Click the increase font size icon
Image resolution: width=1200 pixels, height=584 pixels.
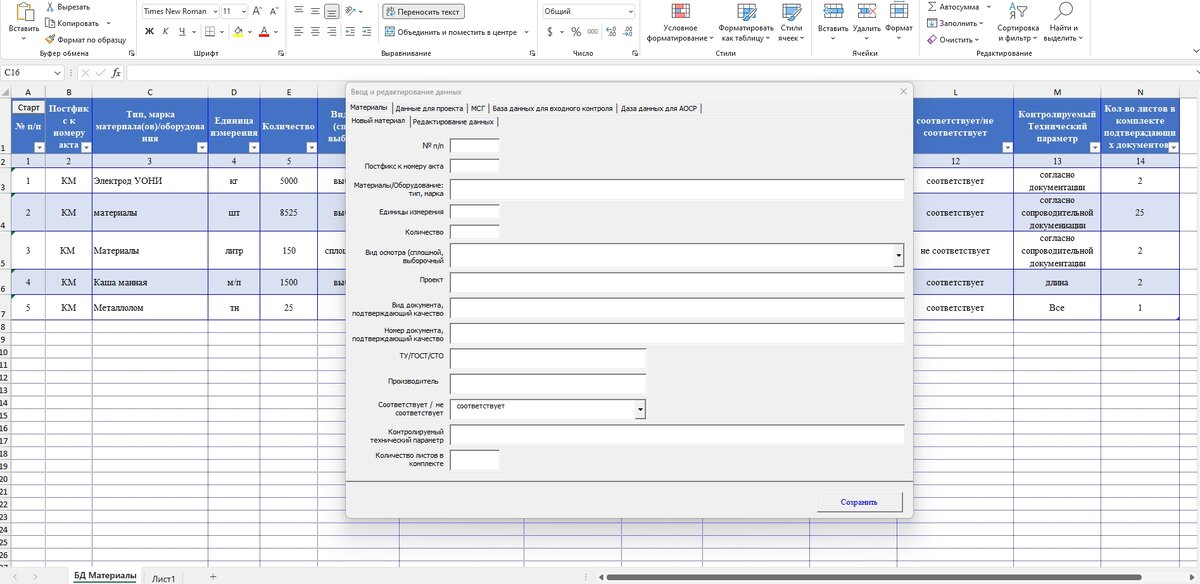pos(258,11)
